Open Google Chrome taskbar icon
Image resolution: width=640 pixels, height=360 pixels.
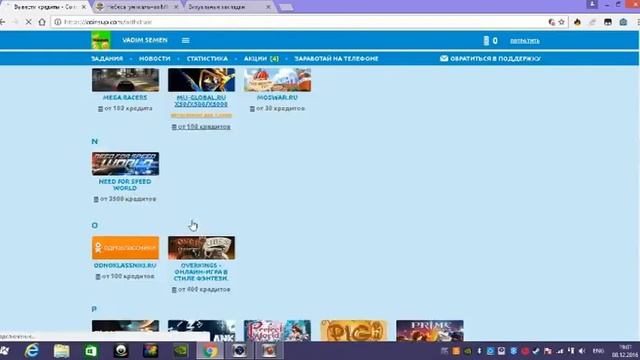pos(210,351)
